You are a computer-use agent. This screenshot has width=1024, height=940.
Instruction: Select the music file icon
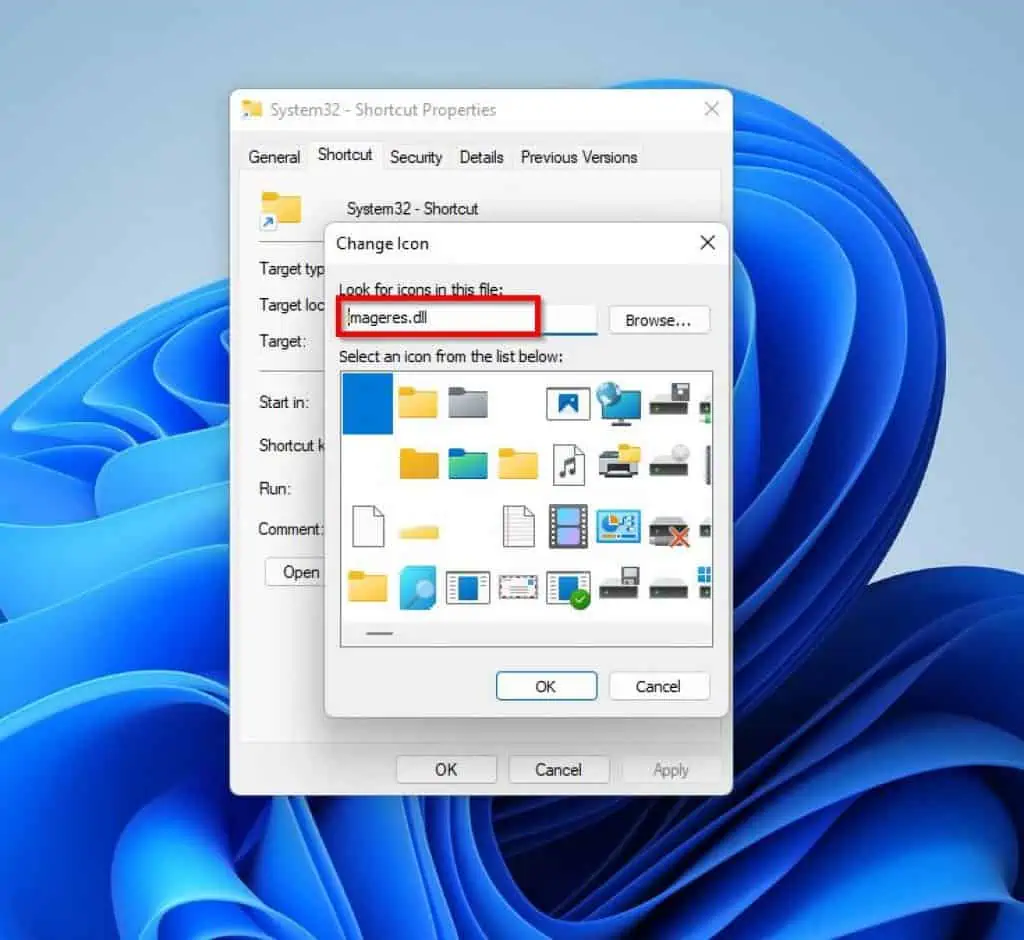pos(568,463)
